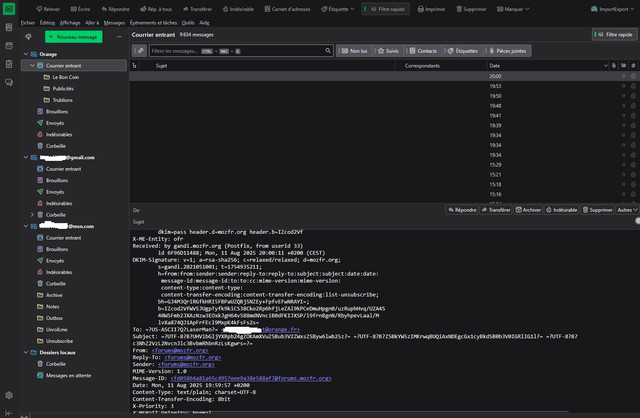This screenshot has height=418, width=640.
Task: Collapse the msn.com account
Action: (x=26, y=226)
